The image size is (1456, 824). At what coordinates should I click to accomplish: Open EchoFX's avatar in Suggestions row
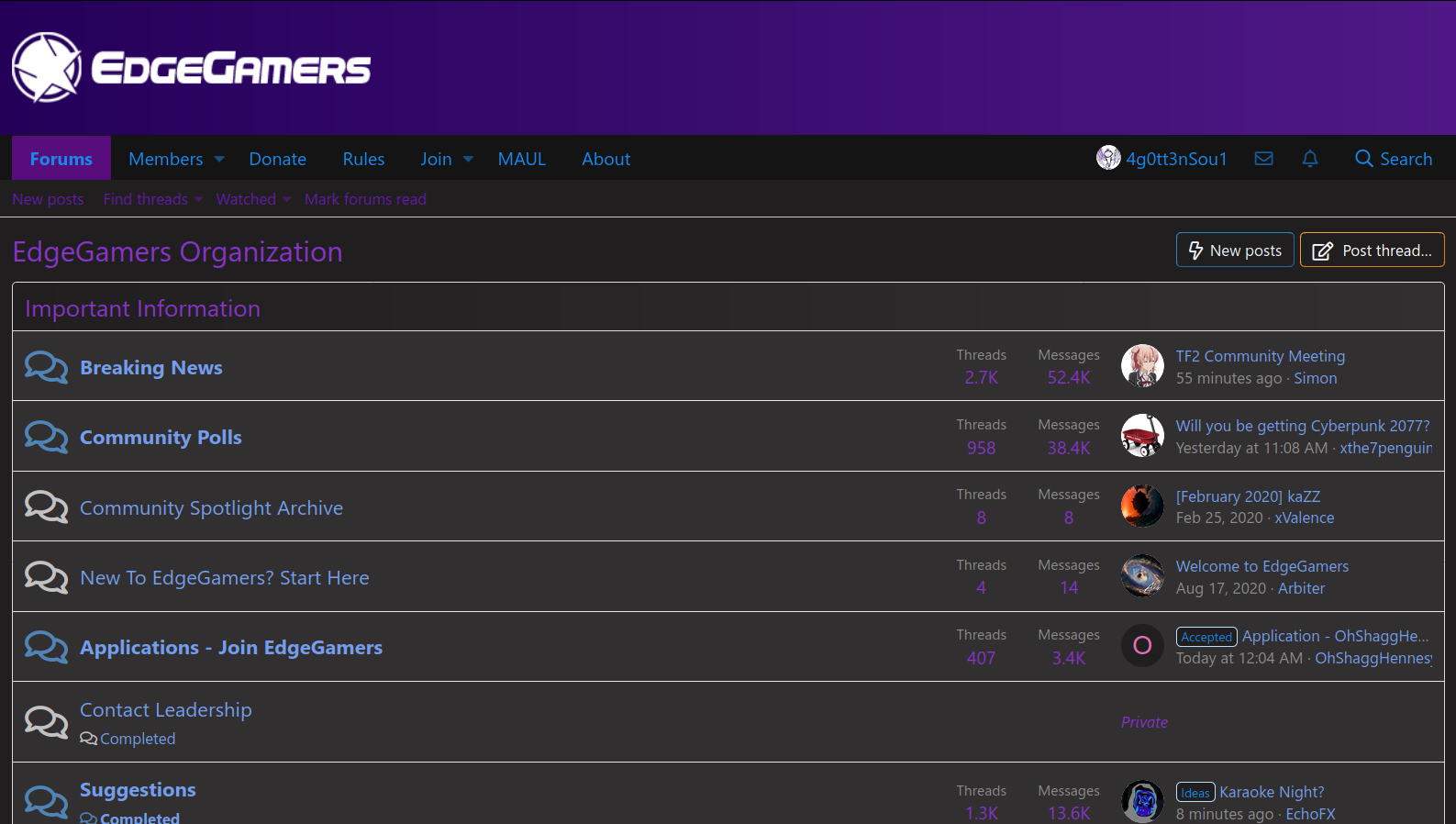click(1142, 802)
